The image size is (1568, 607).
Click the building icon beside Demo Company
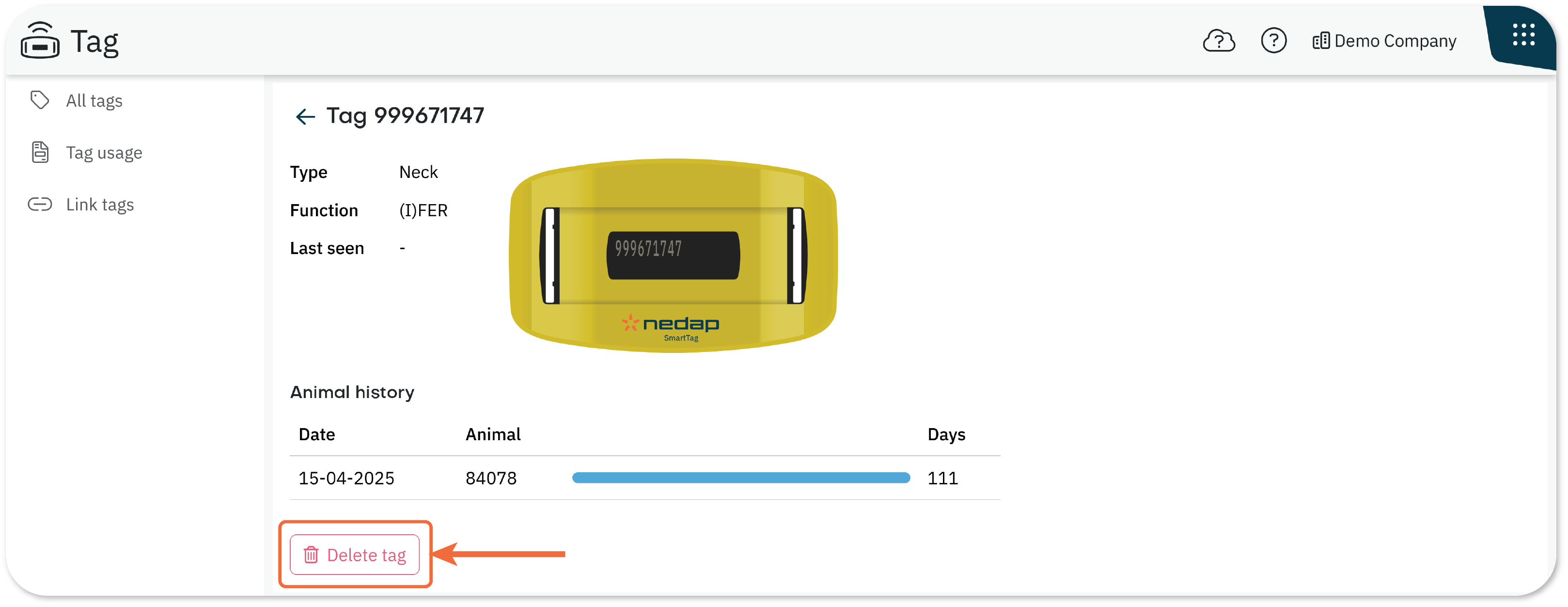(1321, 41)
